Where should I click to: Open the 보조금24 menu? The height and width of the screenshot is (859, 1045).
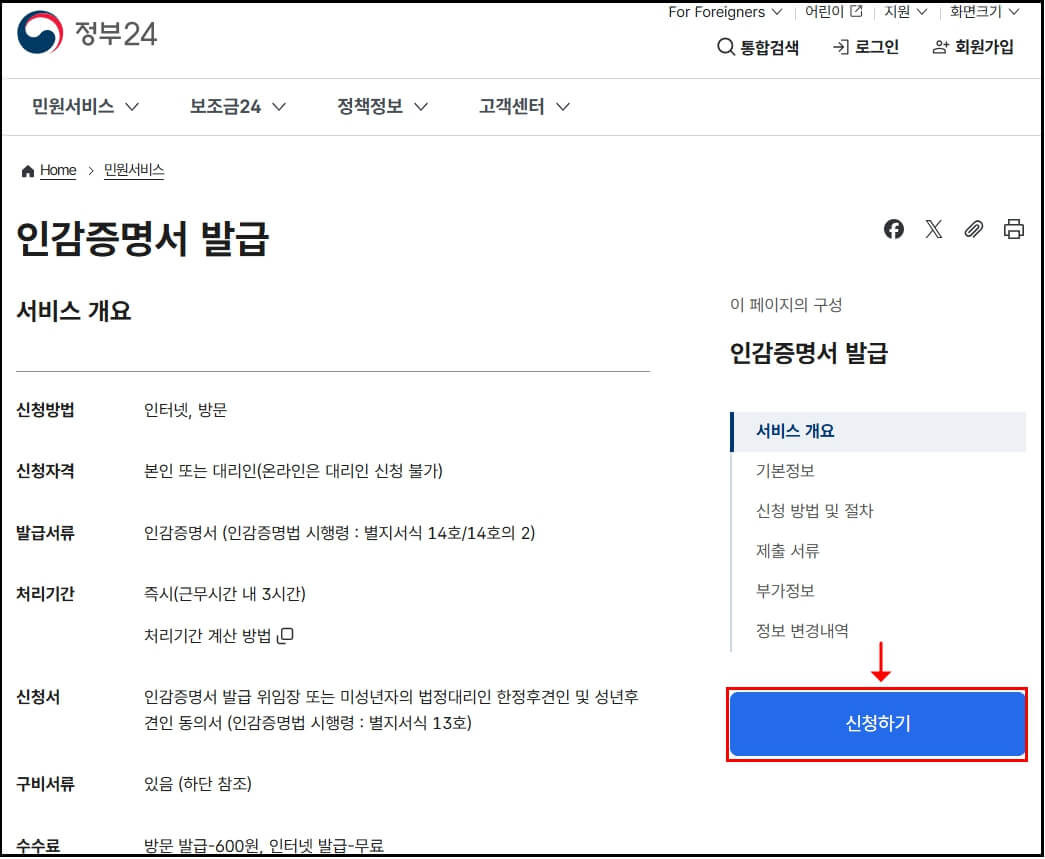point(226,106)
